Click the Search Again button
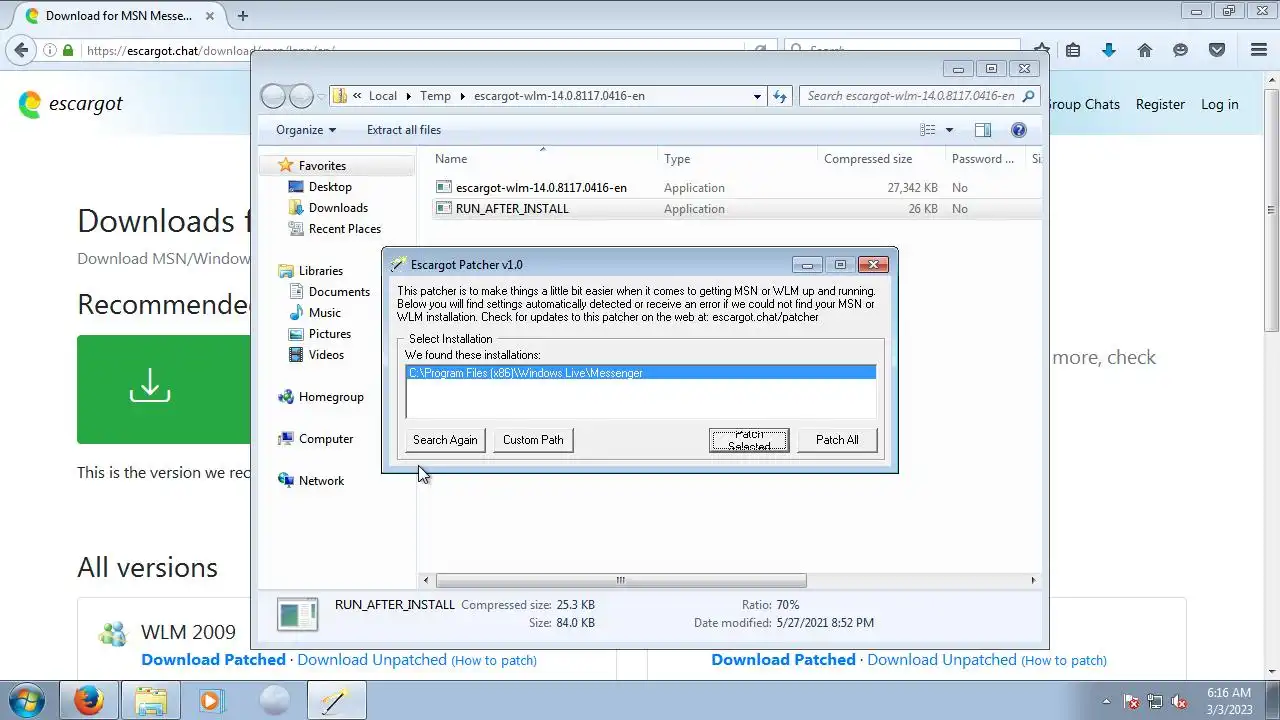This screenshot has width=1280, height=720. click(445, 440)
